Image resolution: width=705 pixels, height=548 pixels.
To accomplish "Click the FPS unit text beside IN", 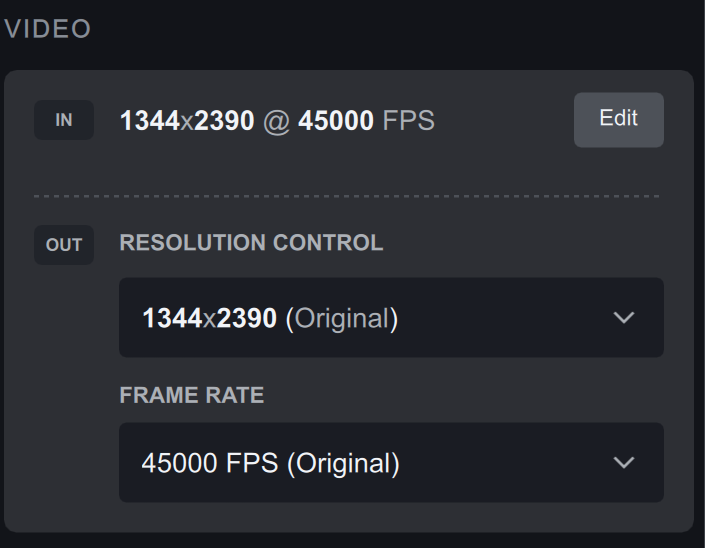I will pos(408,121).
